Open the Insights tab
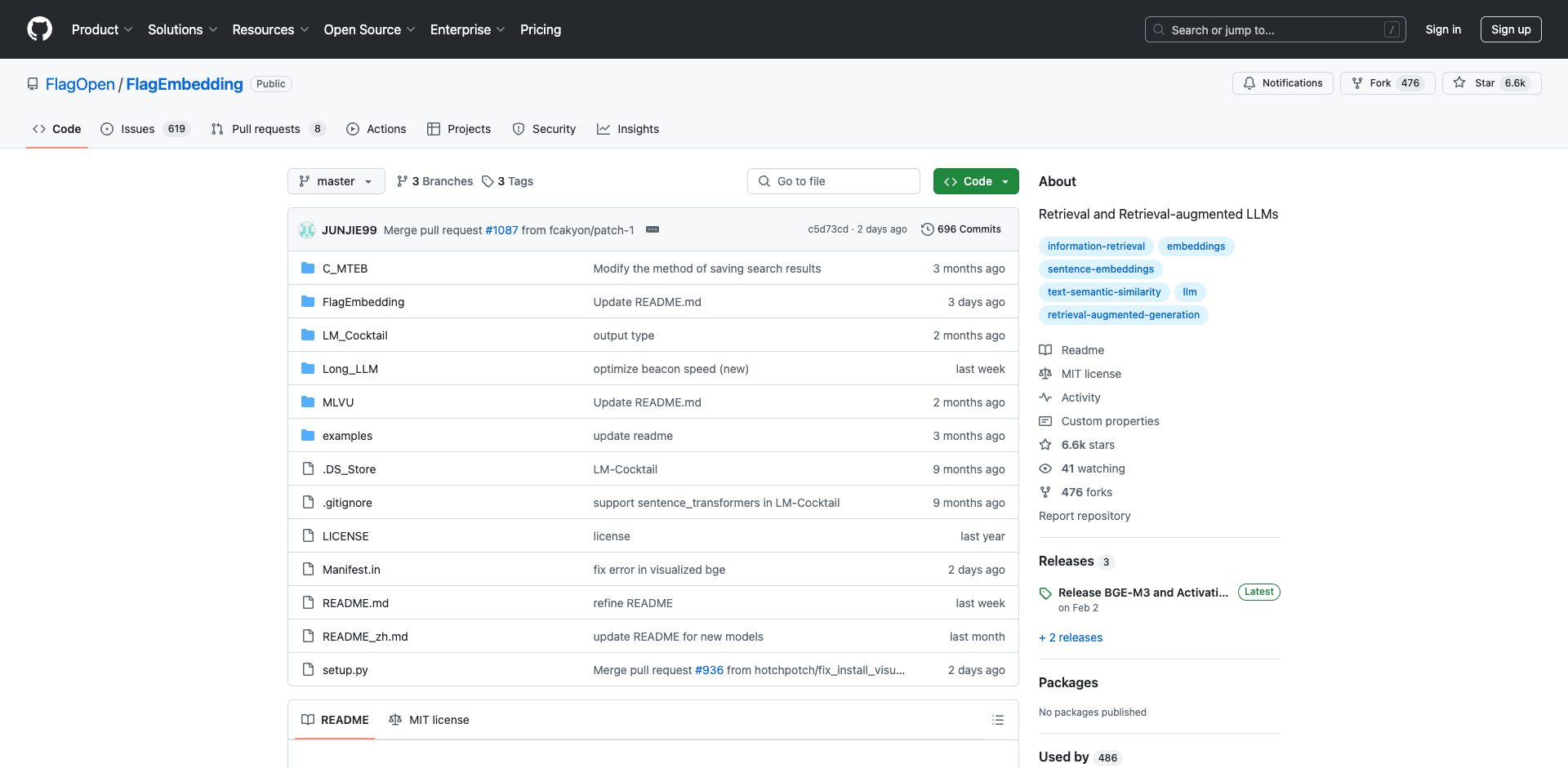The width and height of the screenshot is (1568, 768). pos(628,129)
